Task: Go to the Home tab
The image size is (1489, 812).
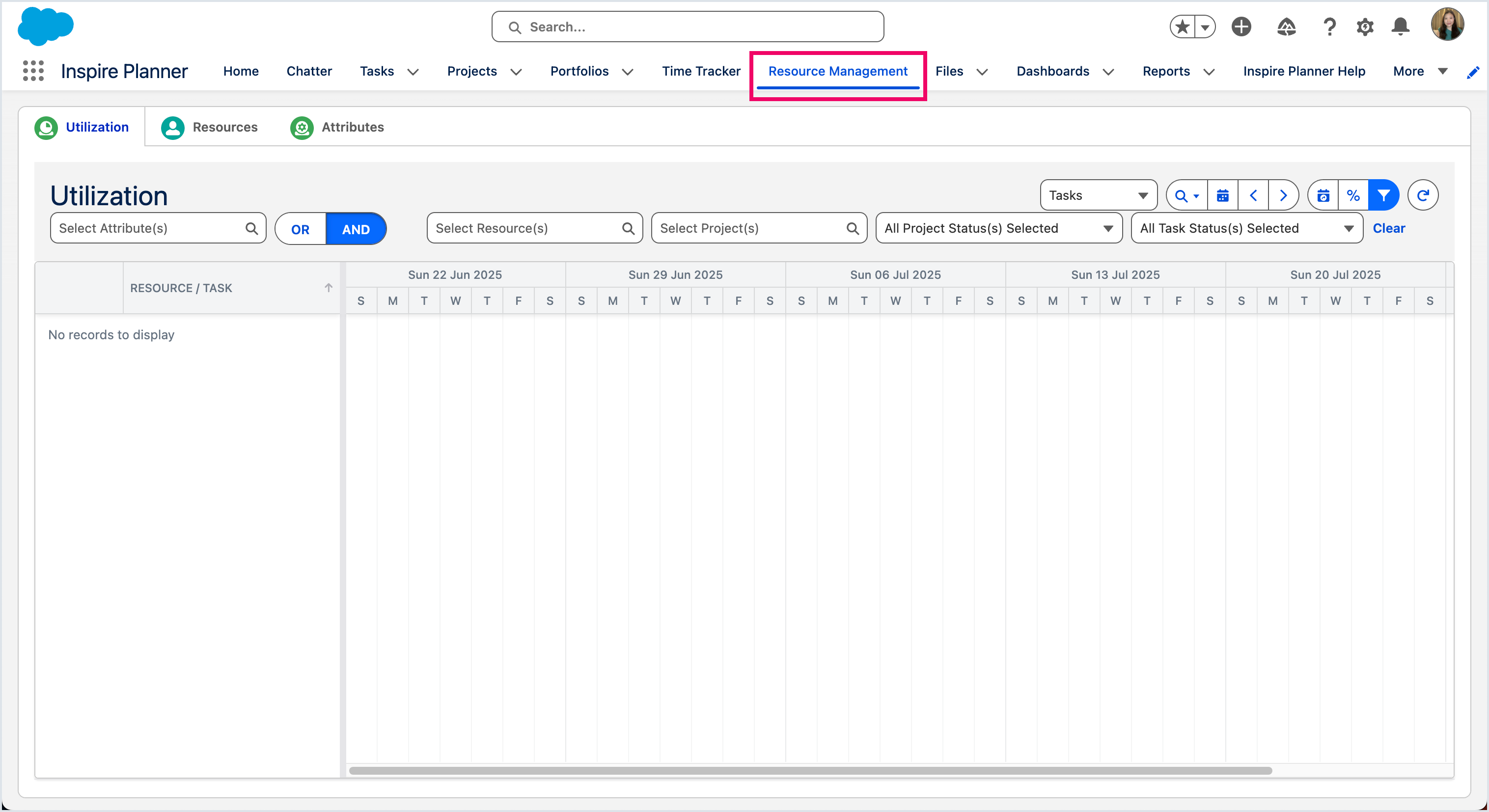Action: click(241, 71)
